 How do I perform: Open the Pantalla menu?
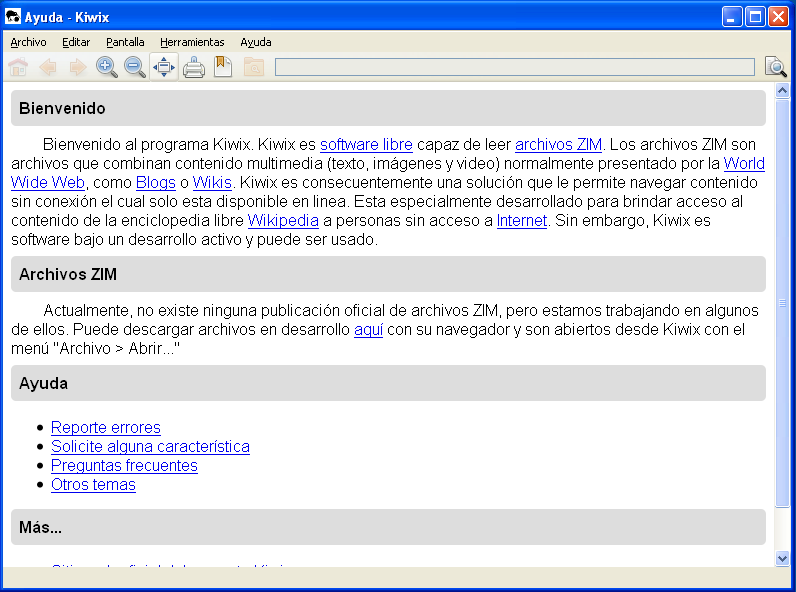tap(125, 42)
